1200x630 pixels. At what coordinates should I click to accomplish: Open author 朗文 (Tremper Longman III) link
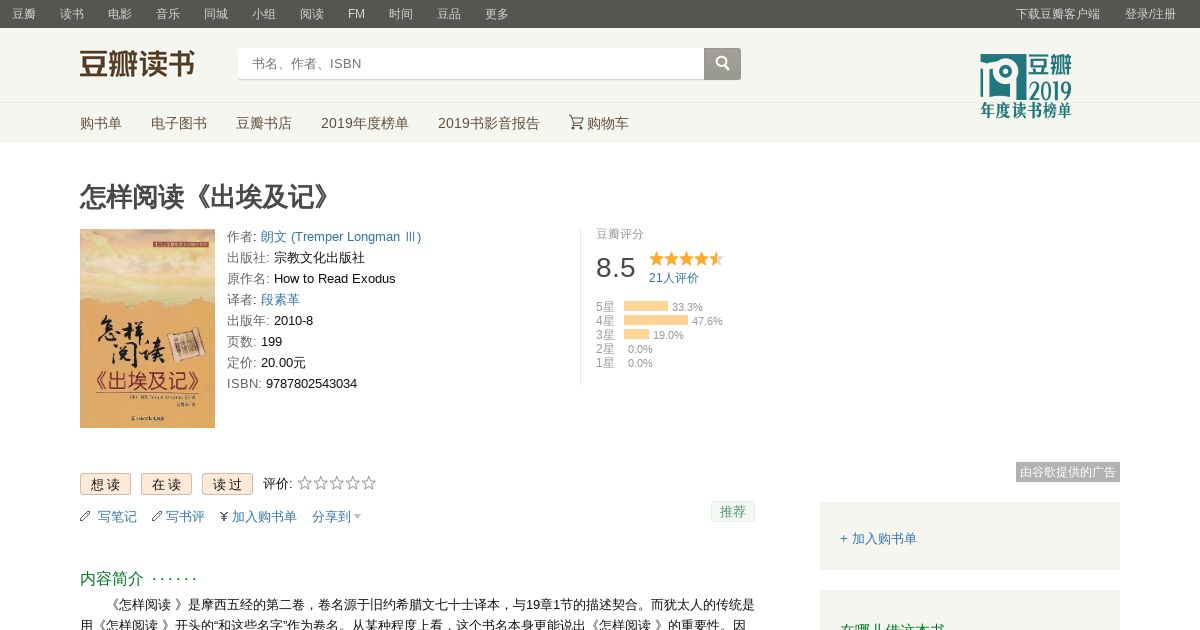click(341, 237)
